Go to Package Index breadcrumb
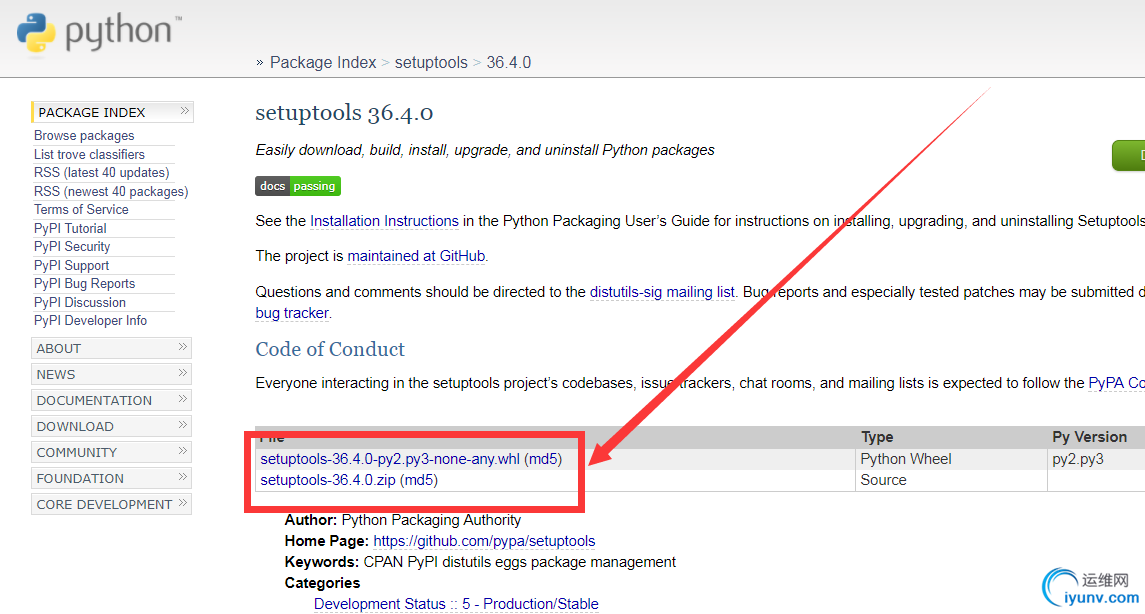Image resolution: width=1145 pixels, height=614 pixels. point(323,62)
